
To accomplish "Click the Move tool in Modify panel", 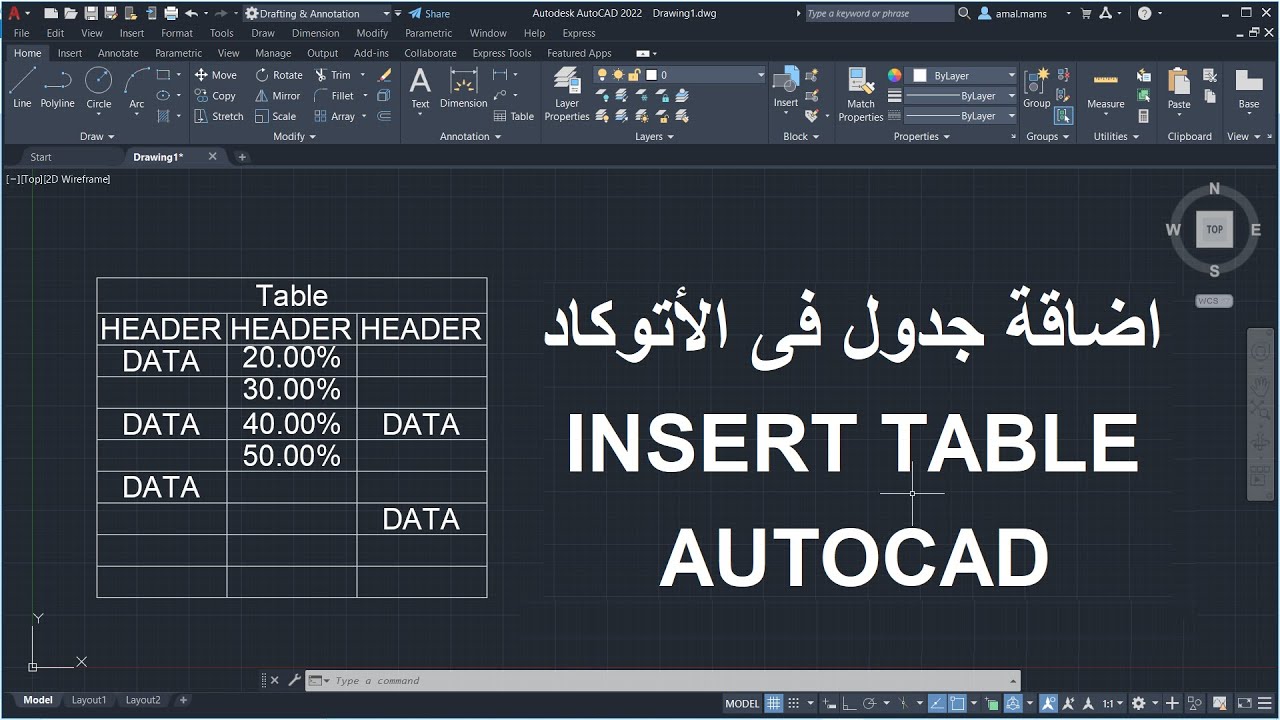I will 215,75.
